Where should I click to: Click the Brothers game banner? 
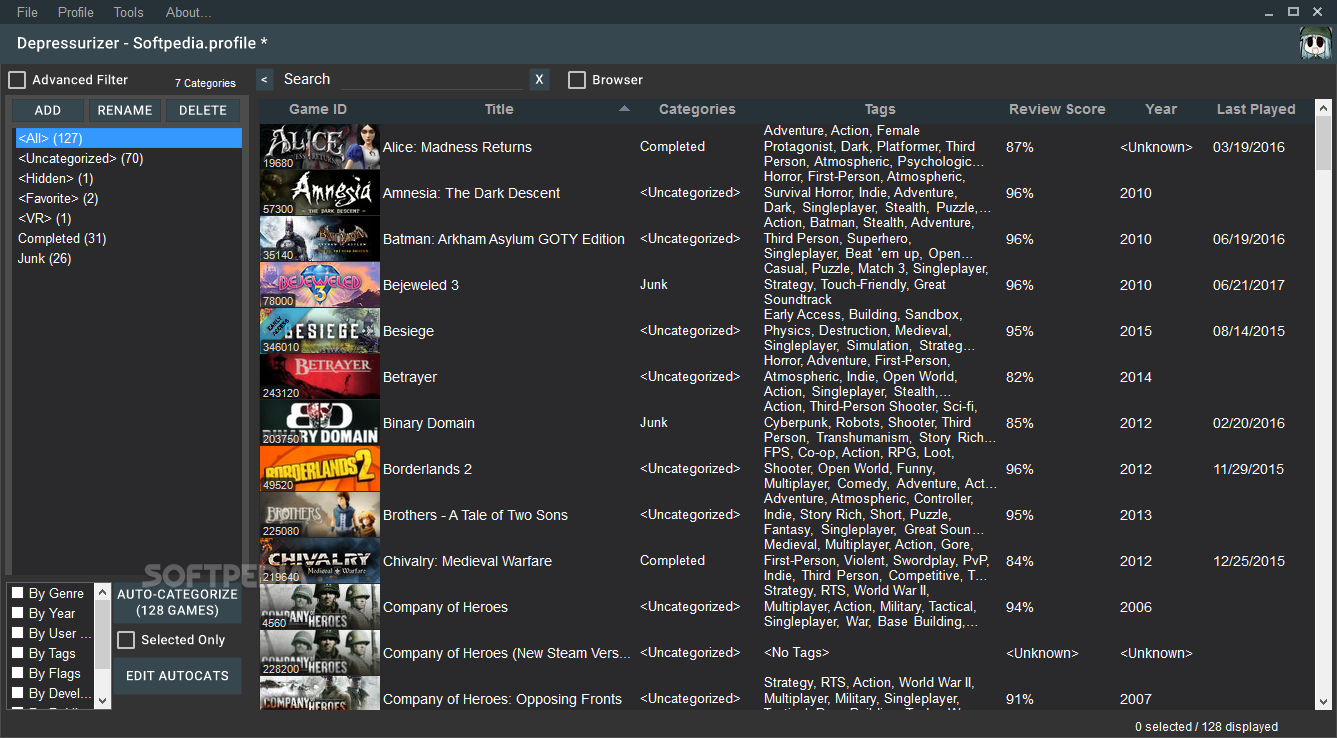[x=320, y=515]
